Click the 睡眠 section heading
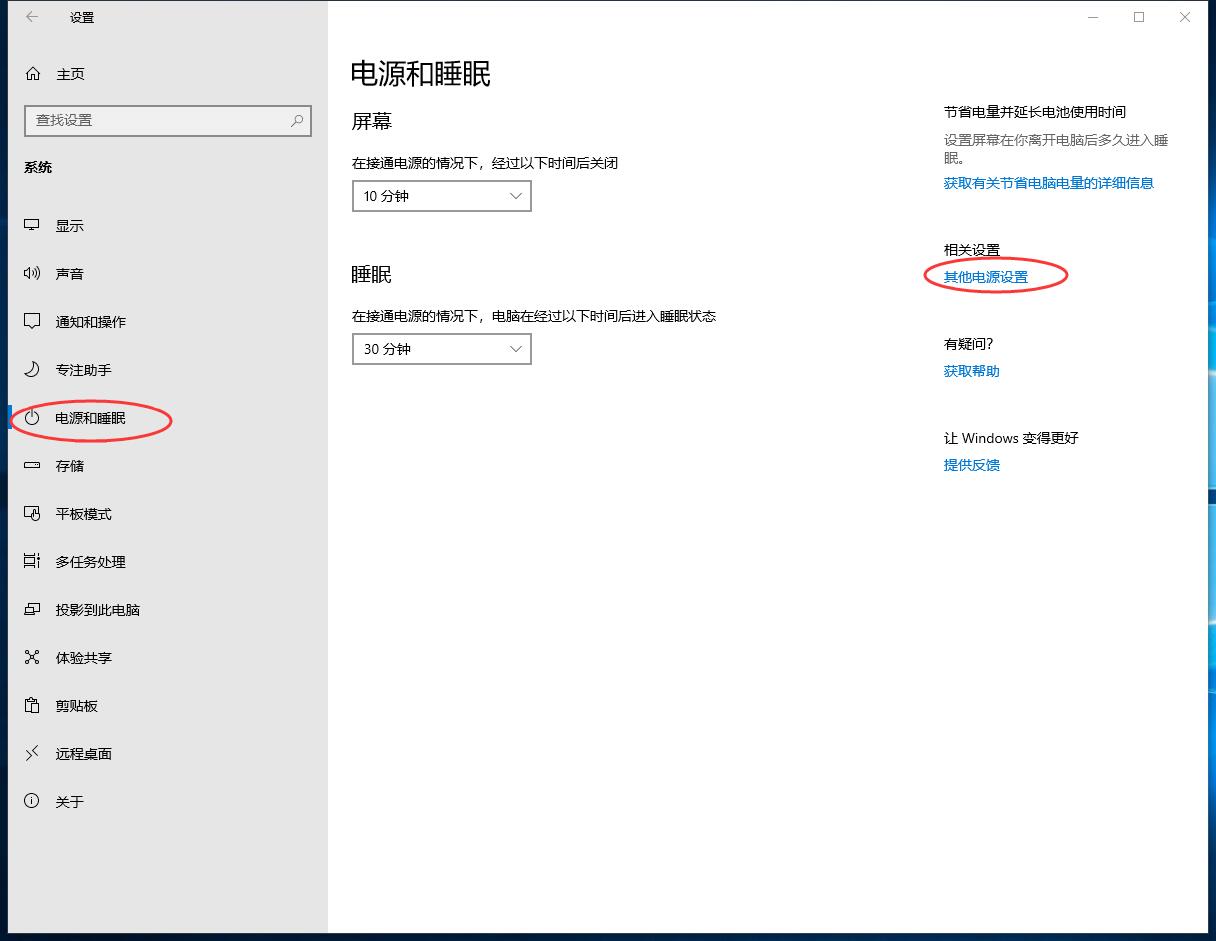This screenshot has height=941, width=1216. pyautogui.click(x=372, y=275)
